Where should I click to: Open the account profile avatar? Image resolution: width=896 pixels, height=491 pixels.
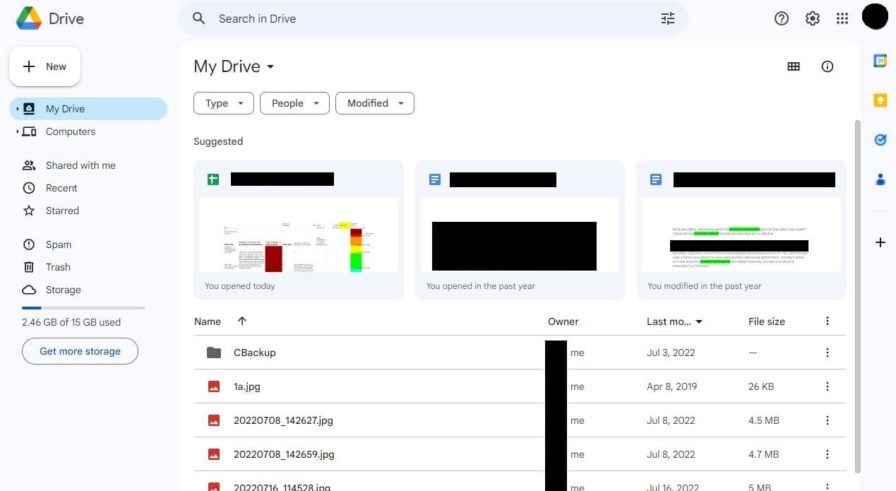tap(875, 17)
